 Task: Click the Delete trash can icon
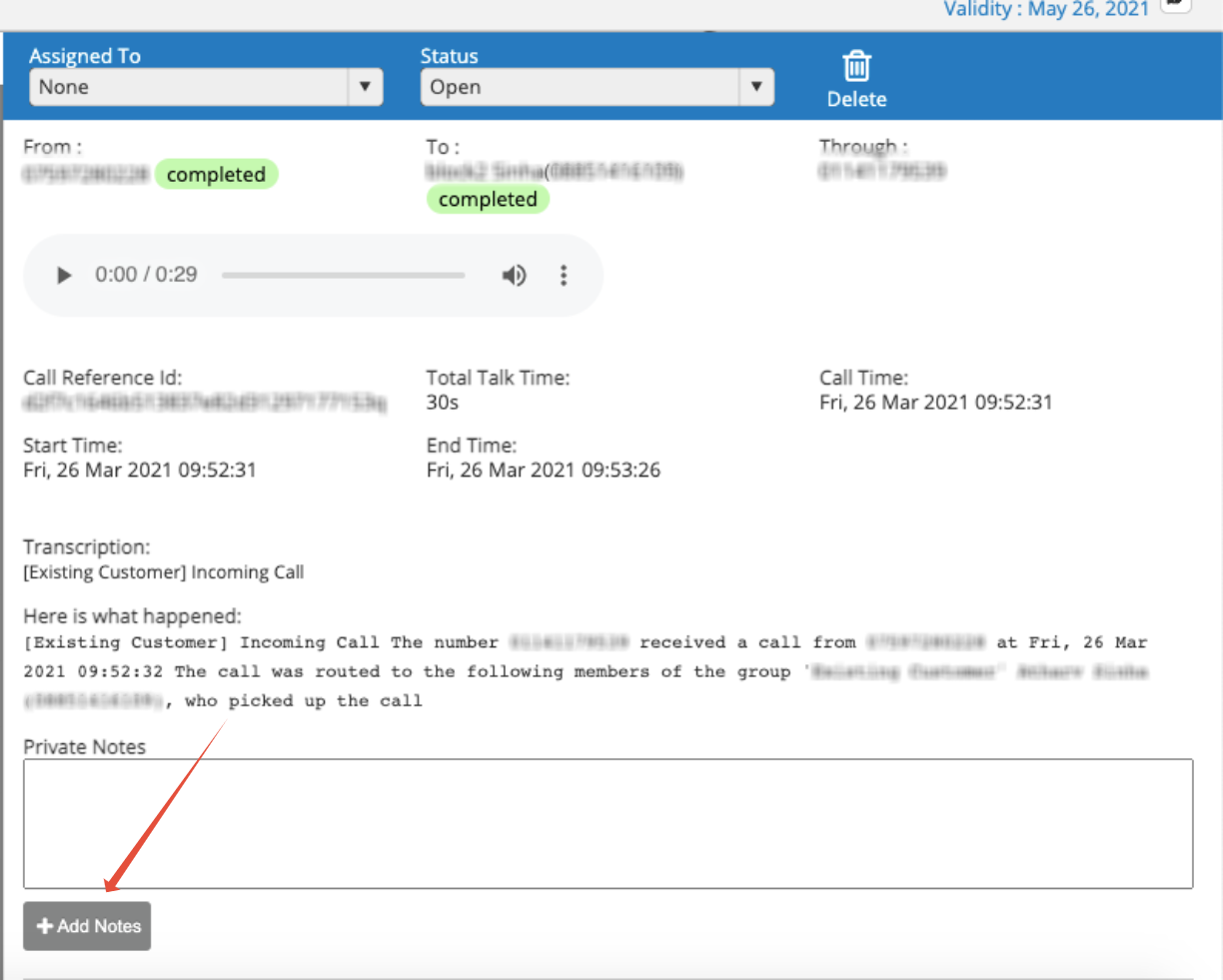click(856, 66)
